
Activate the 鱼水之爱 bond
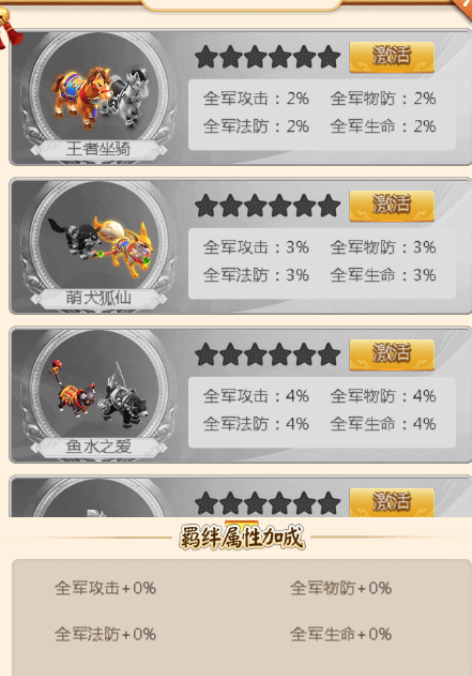coord(391,354)
